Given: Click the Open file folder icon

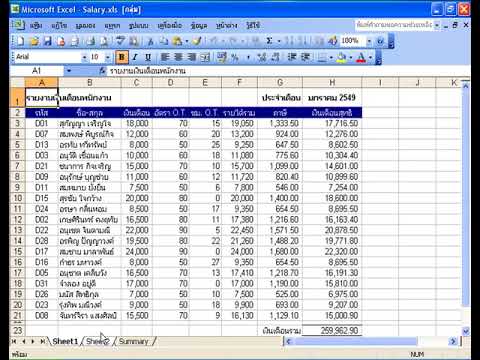Looking at the screenshot, I should click(34, 41).
